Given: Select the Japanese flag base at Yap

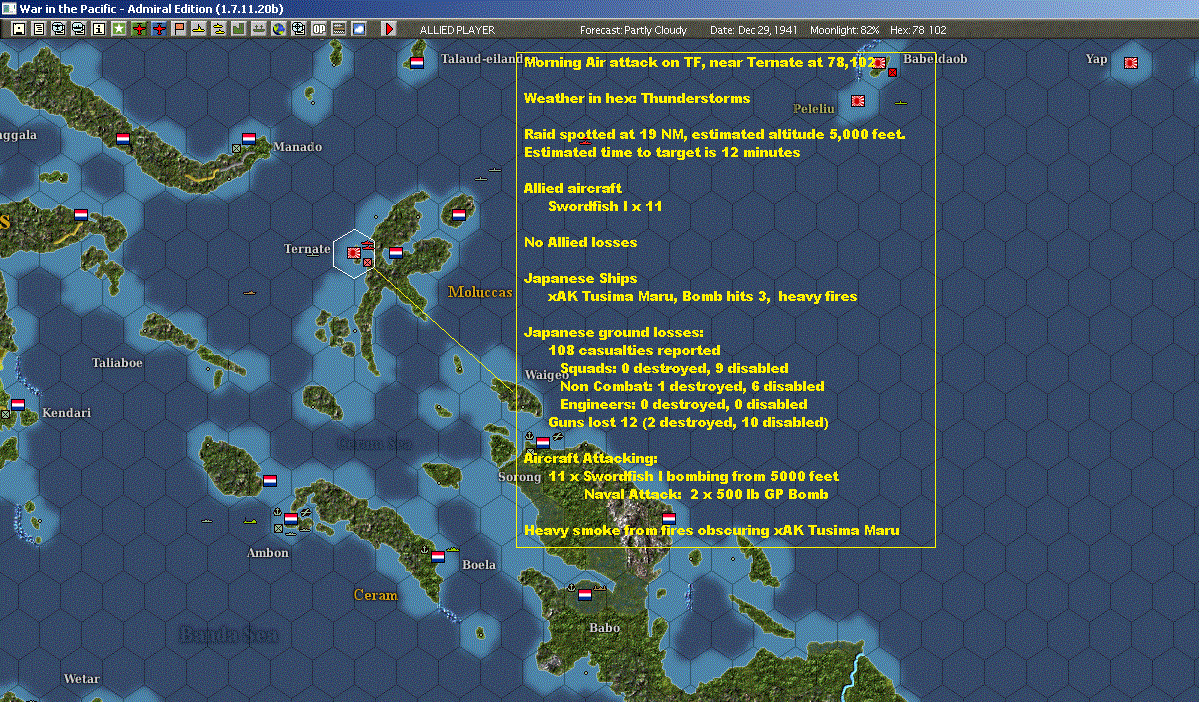Looking at the screenshot, I should tap(1131, 63).
